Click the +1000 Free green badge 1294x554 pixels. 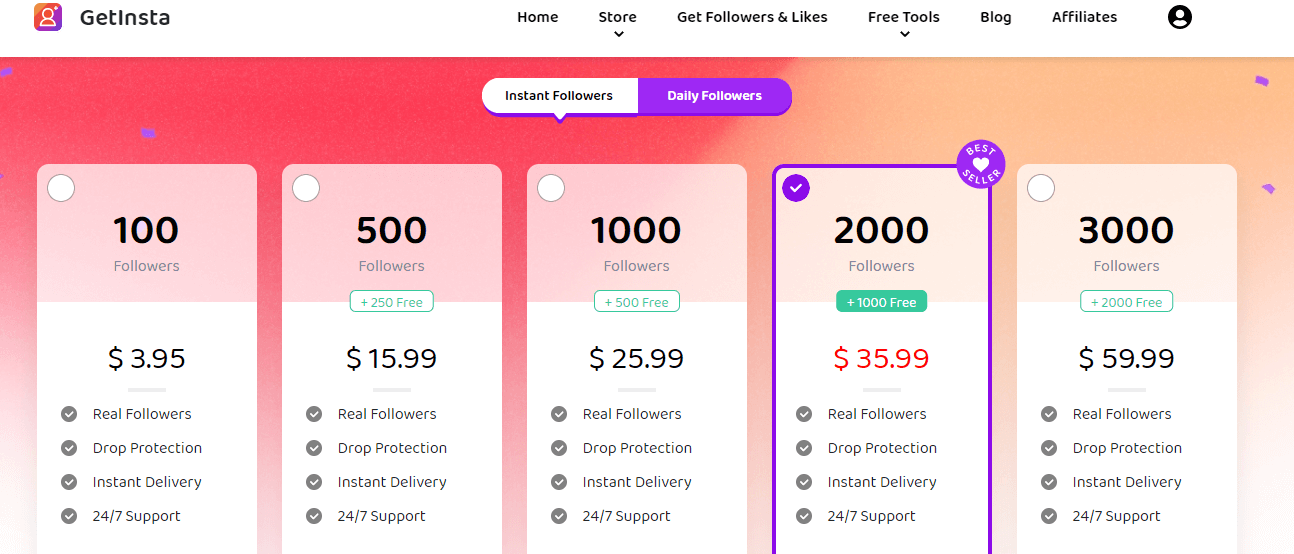881,302
